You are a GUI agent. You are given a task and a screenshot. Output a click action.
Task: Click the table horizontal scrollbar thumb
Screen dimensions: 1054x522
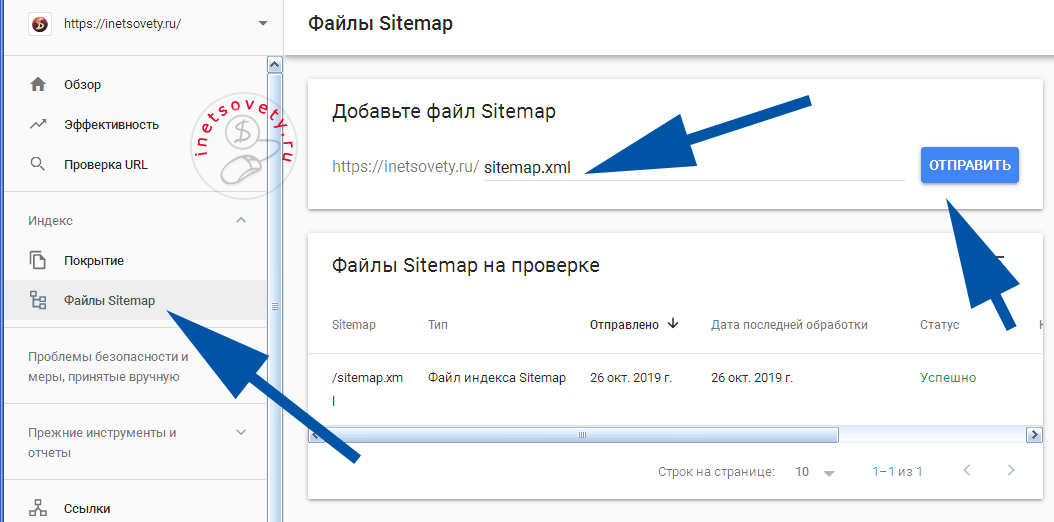click(x=581, y=435)
